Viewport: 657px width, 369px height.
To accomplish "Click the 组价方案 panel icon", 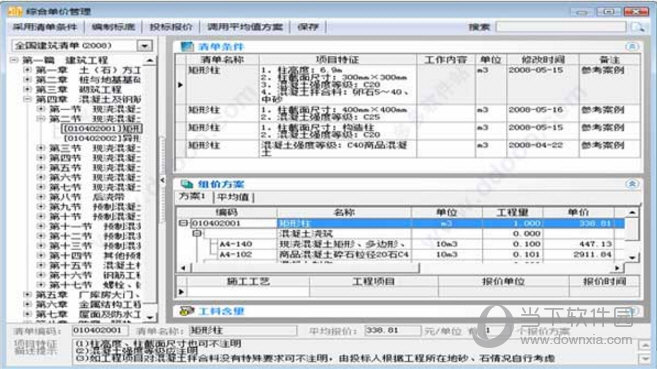I will (186, 184).
